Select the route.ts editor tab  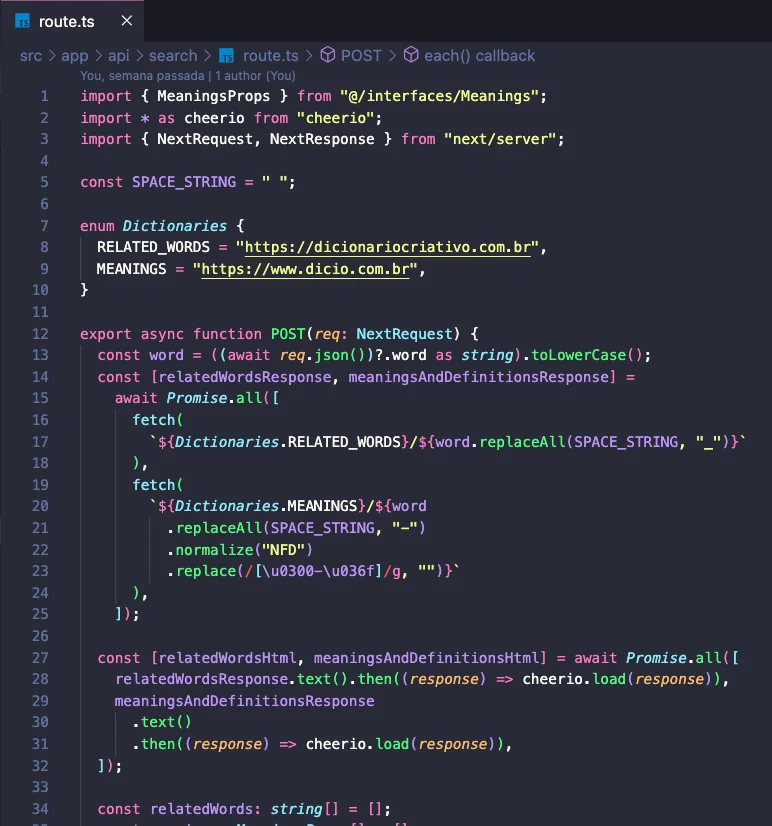[72, 21]
